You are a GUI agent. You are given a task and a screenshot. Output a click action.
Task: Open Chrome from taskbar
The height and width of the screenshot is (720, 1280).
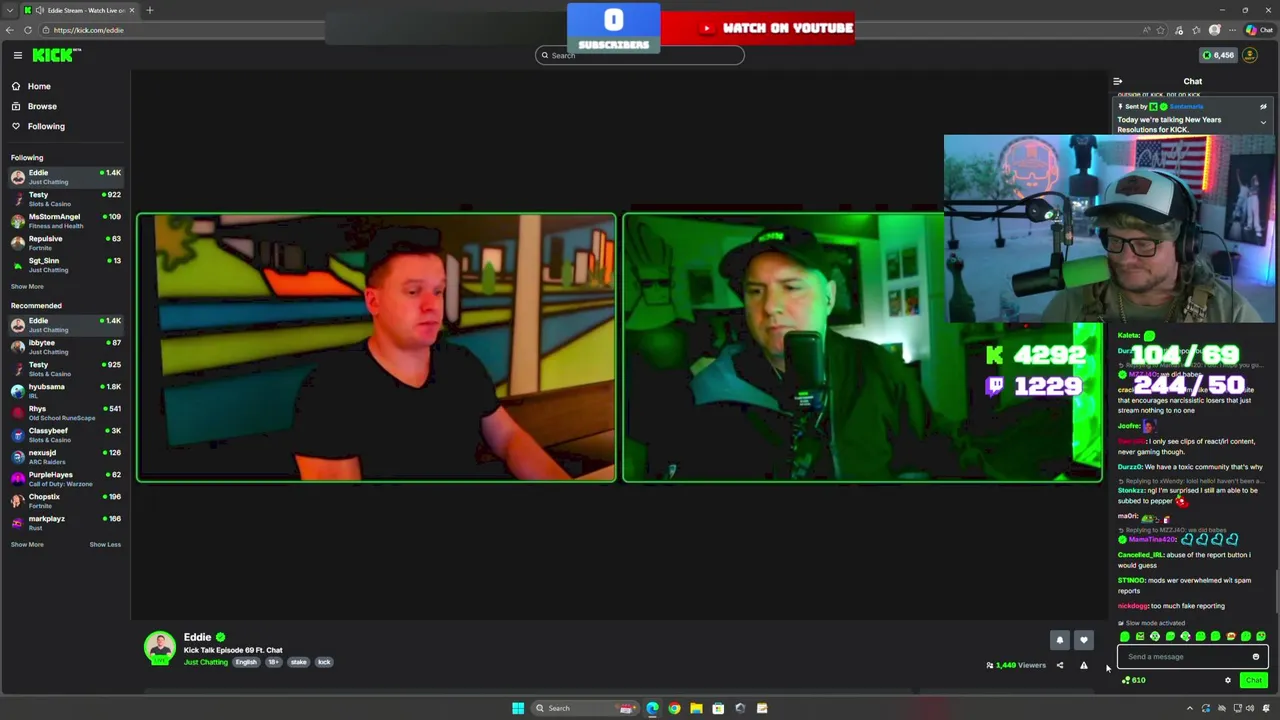674,708
